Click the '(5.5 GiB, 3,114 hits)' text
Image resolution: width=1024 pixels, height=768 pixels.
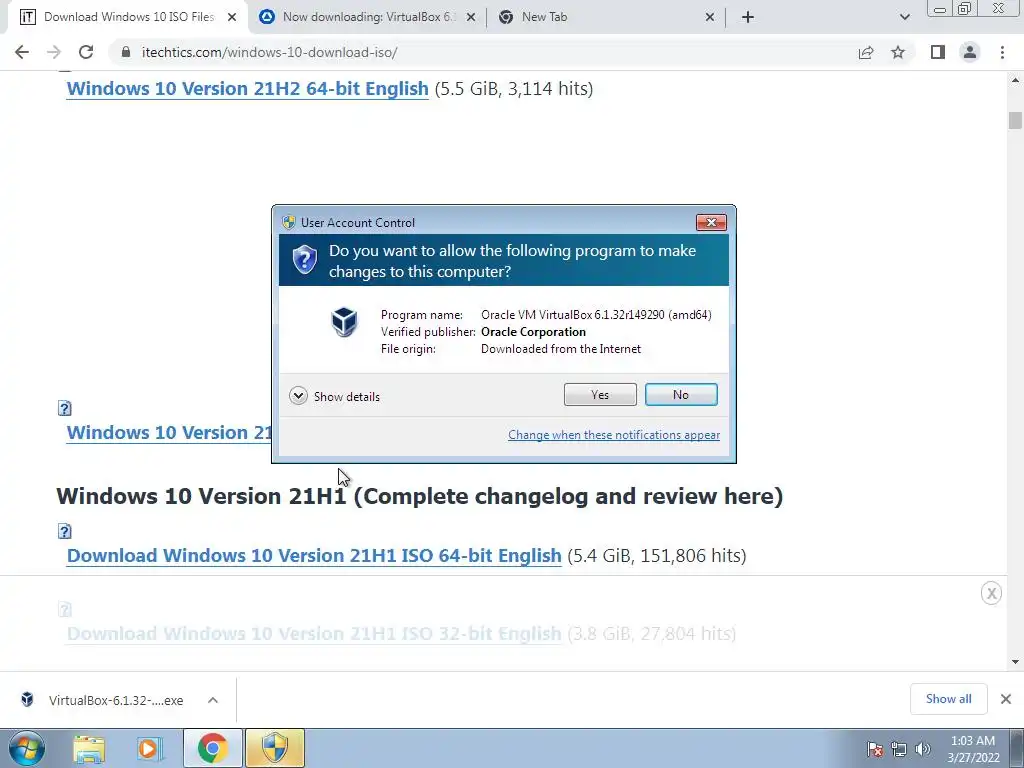pyautogui.click(x=514, y=88)
